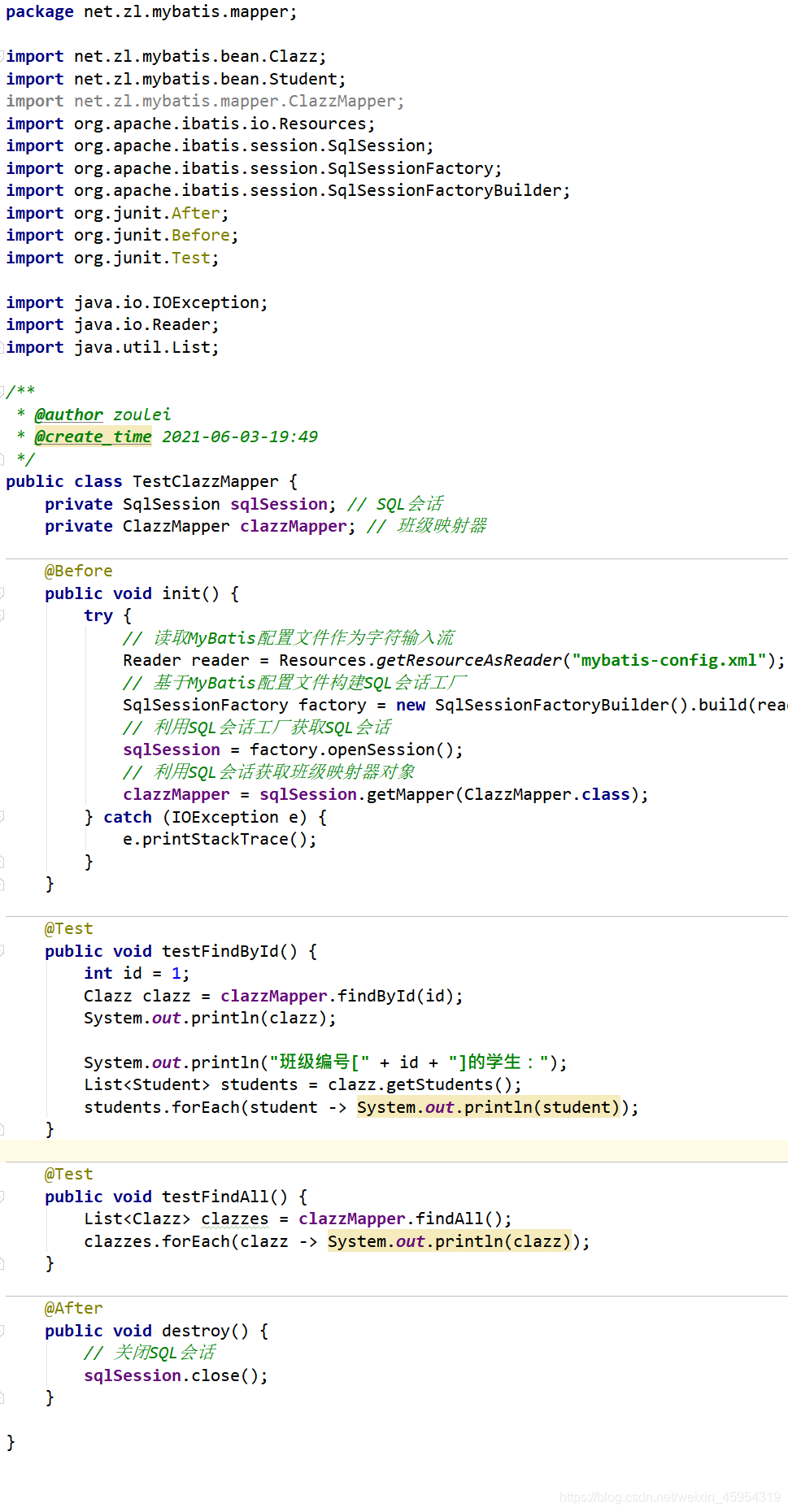Click the getResourceAsReader method call
Screen dimensions: 788x1512
tap(468, 660)
